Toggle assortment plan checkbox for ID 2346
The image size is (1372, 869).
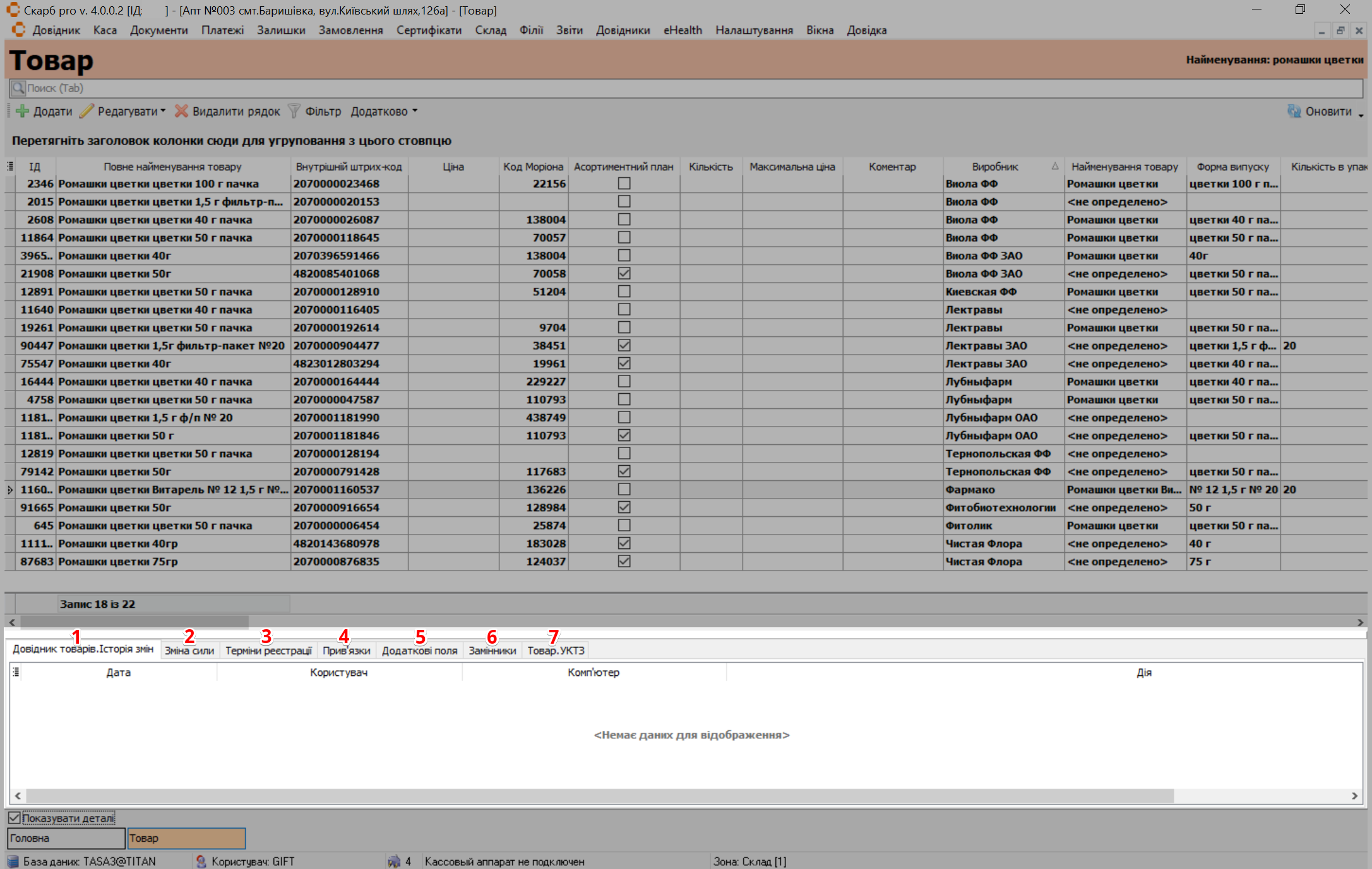pos(624,184)
